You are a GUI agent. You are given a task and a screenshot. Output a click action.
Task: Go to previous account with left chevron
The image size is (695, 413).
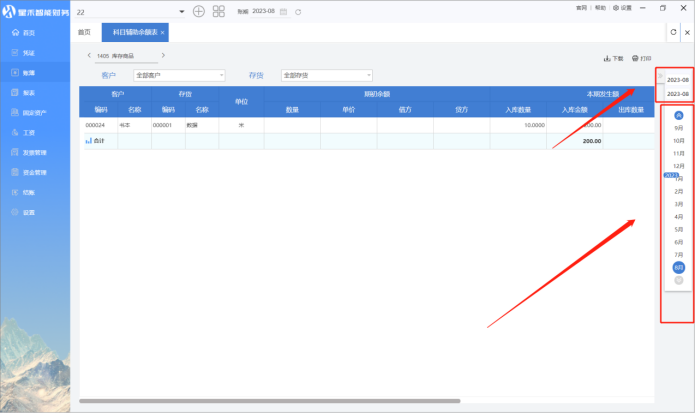[88, 55]
